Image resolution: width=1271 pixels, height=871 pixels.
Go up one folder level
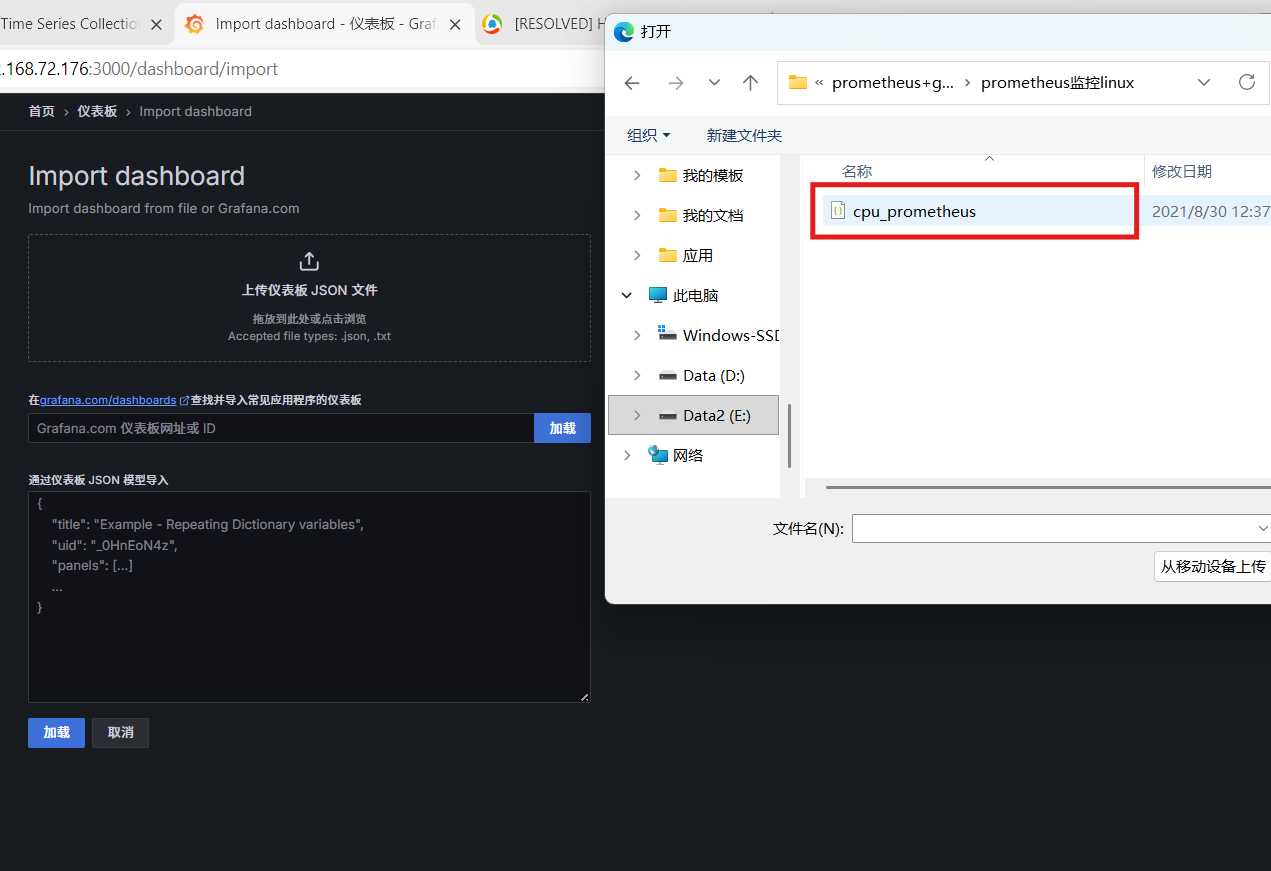(x=750, y=83)
